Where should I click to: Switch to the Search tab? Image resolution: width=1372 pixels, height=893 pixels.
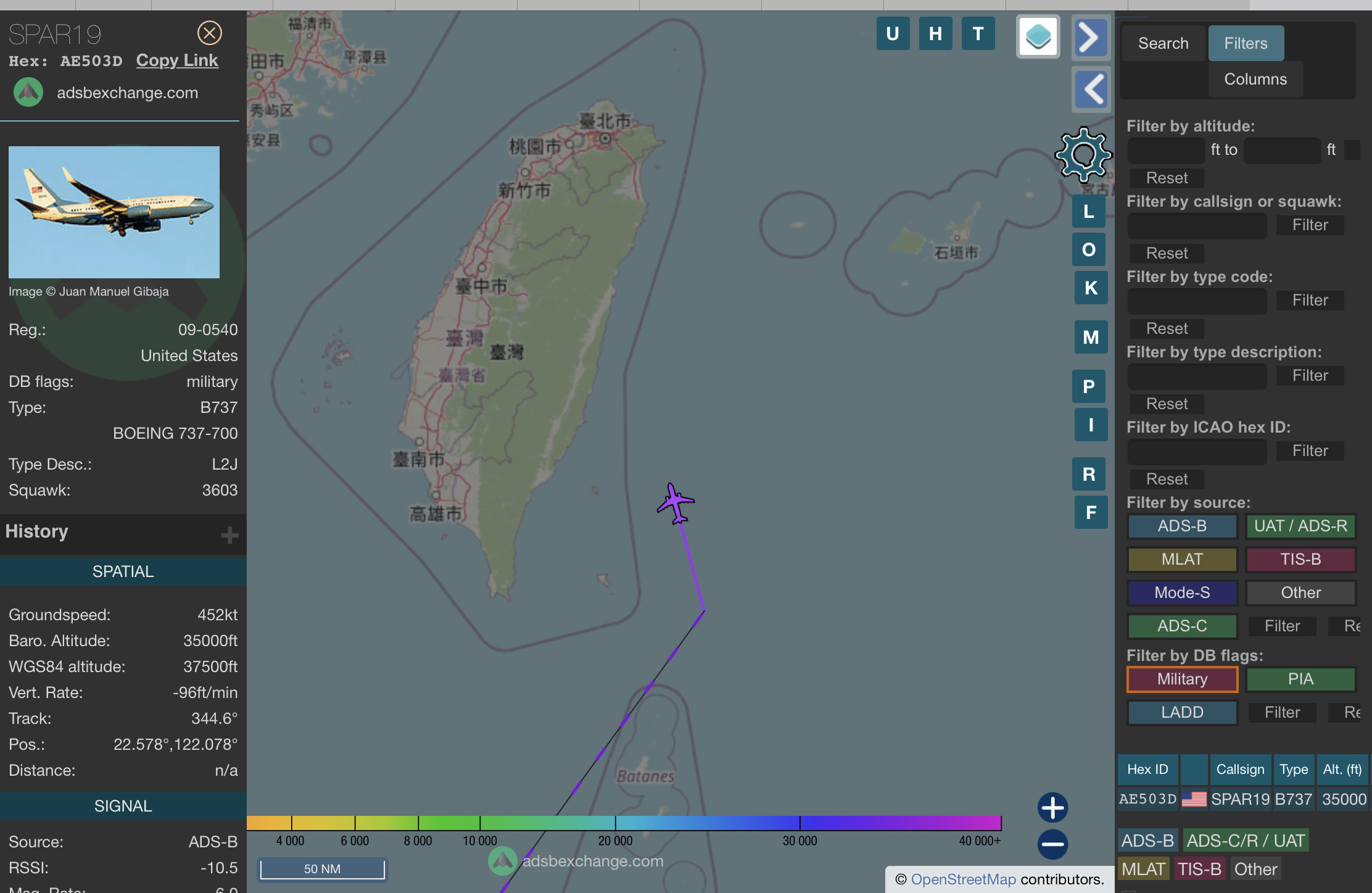tap(1163, 44)
